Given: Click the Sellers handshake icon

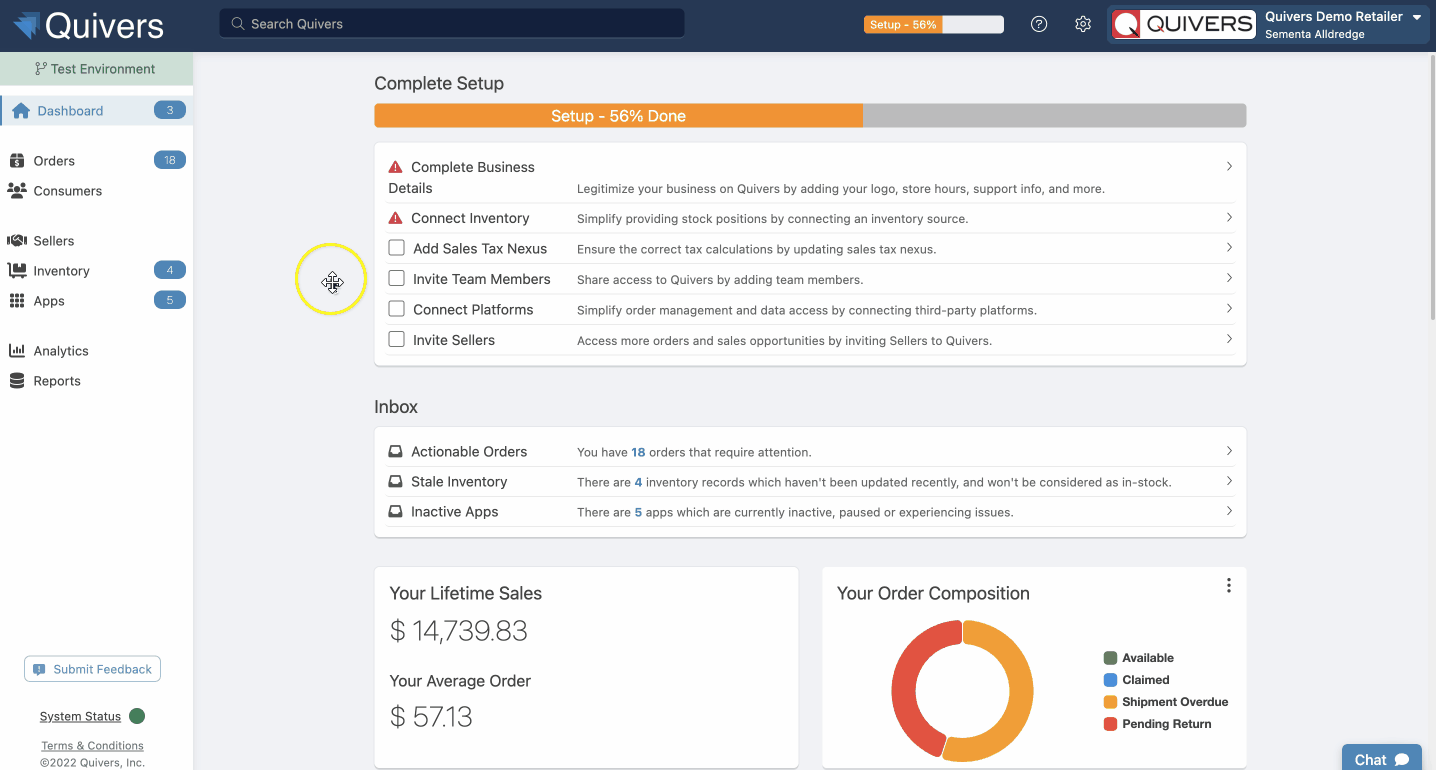Looking at the screenshot, I should point(17,240).
